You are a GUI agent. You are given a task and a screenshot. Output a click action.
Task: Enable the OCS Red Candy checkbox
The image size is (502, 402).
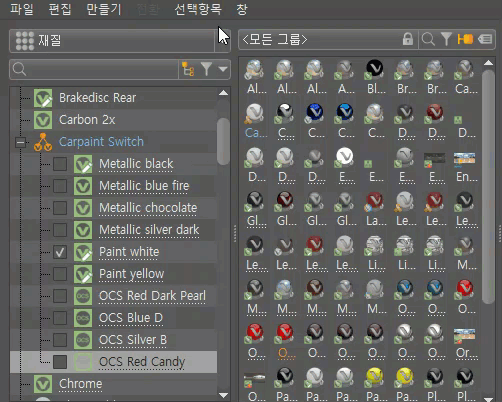coord(60,362)
